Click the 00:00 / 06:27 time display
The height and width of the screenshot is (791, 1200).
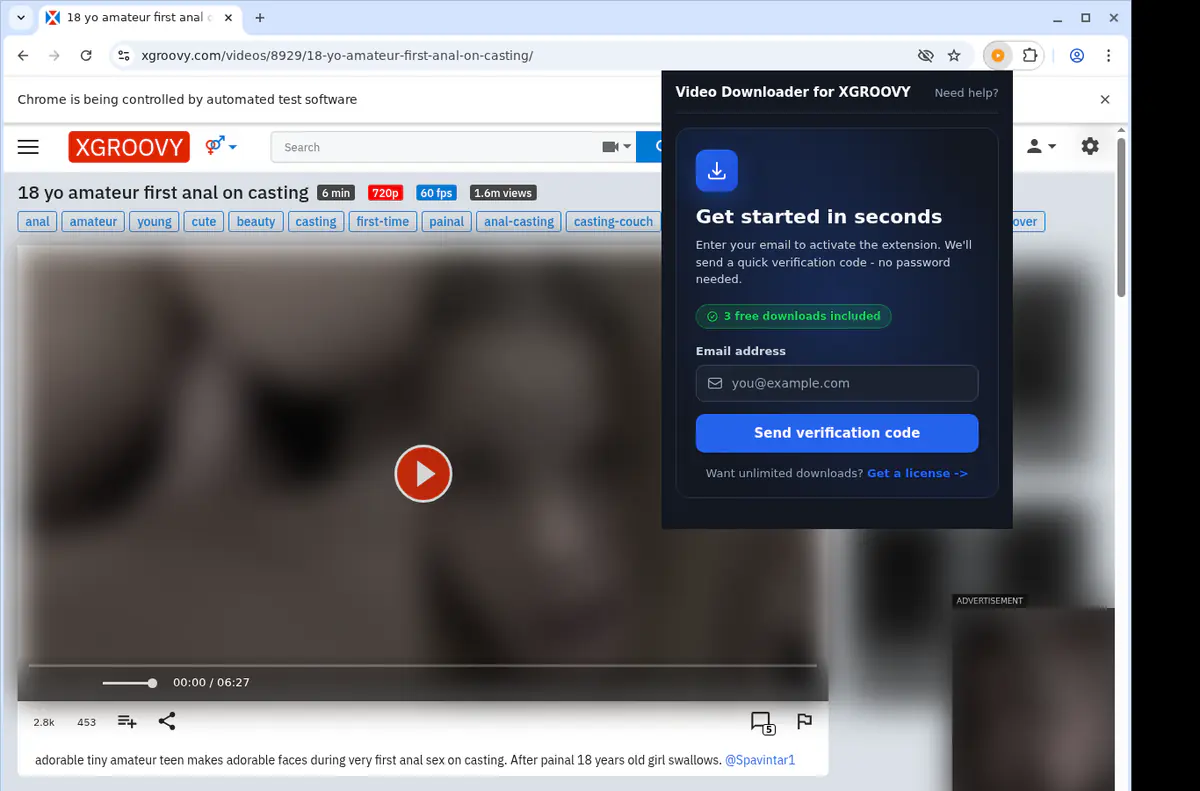tap(211, 683)
